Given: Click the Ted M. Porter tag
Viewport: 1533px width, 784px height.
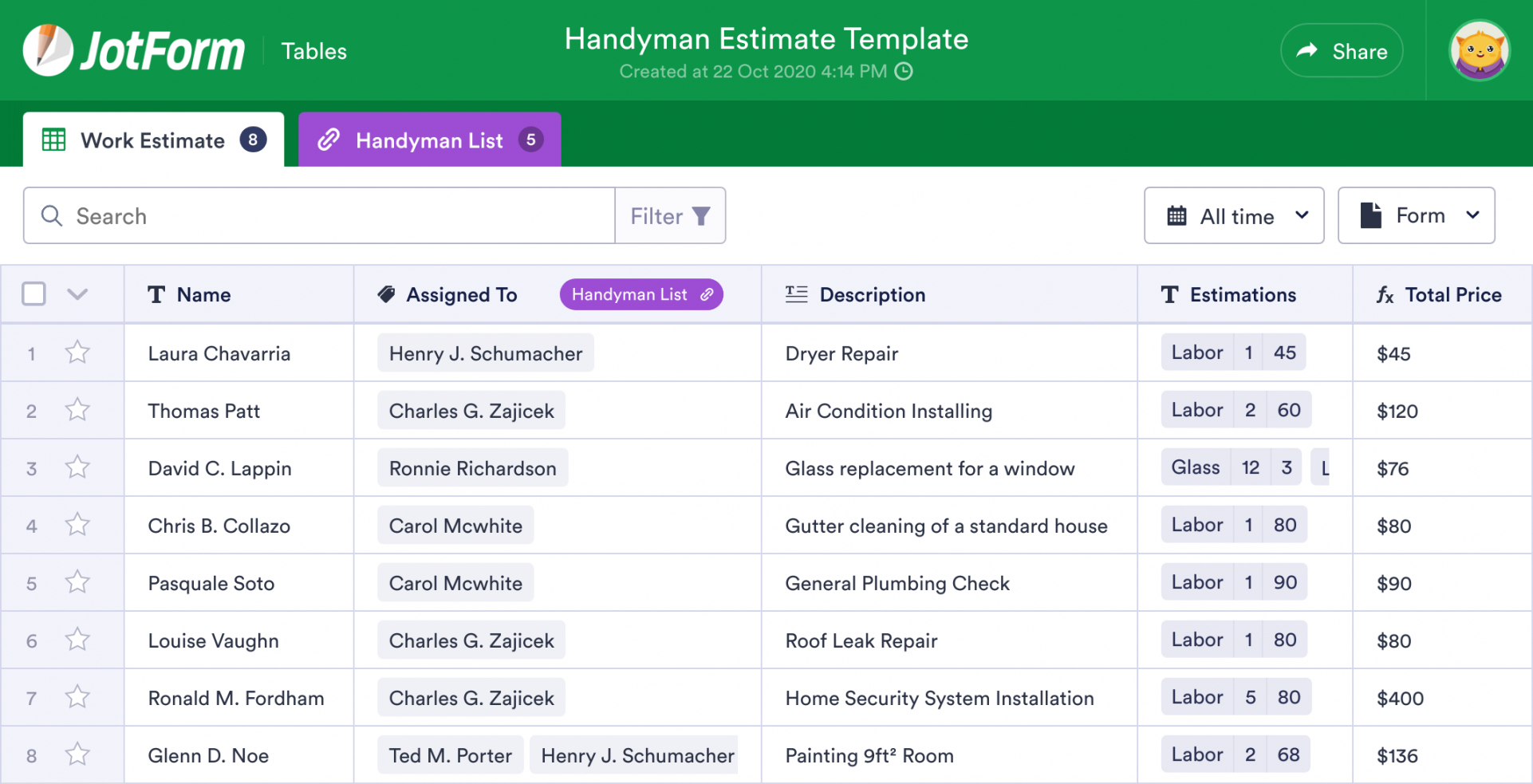Looking at the screenshot, I should click(451, 755).
